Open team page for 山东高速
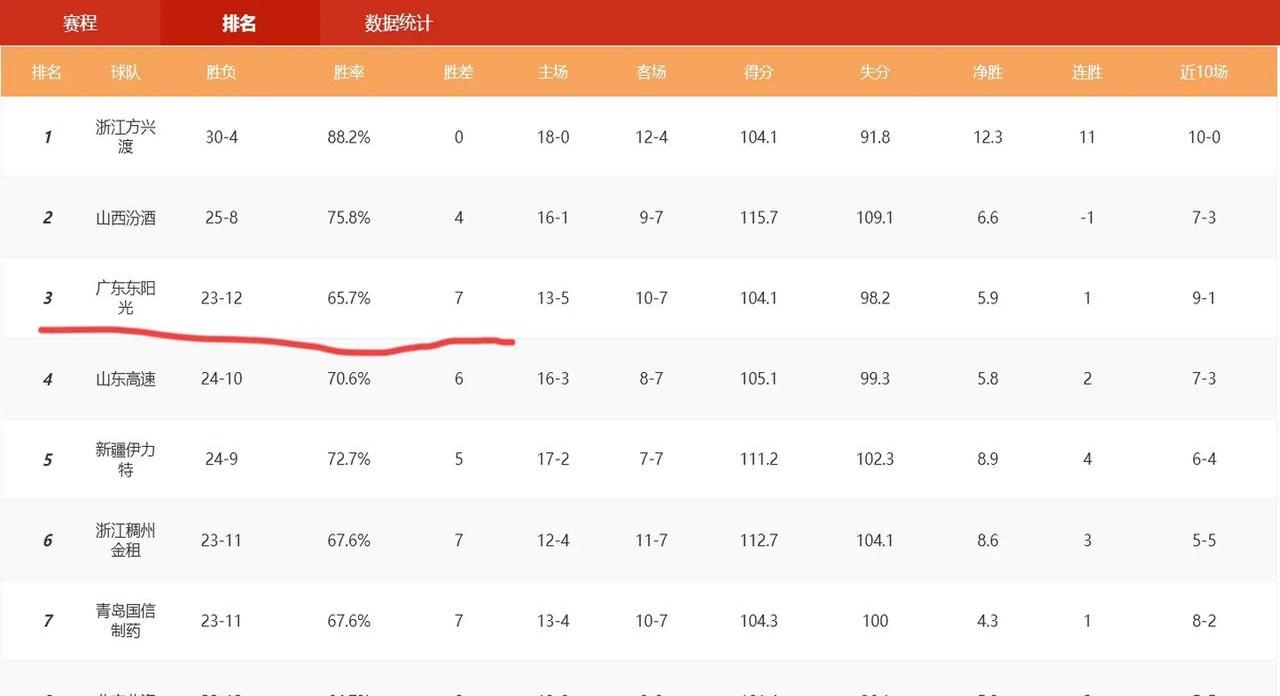The image size is (1280, 696). [125, 378]
